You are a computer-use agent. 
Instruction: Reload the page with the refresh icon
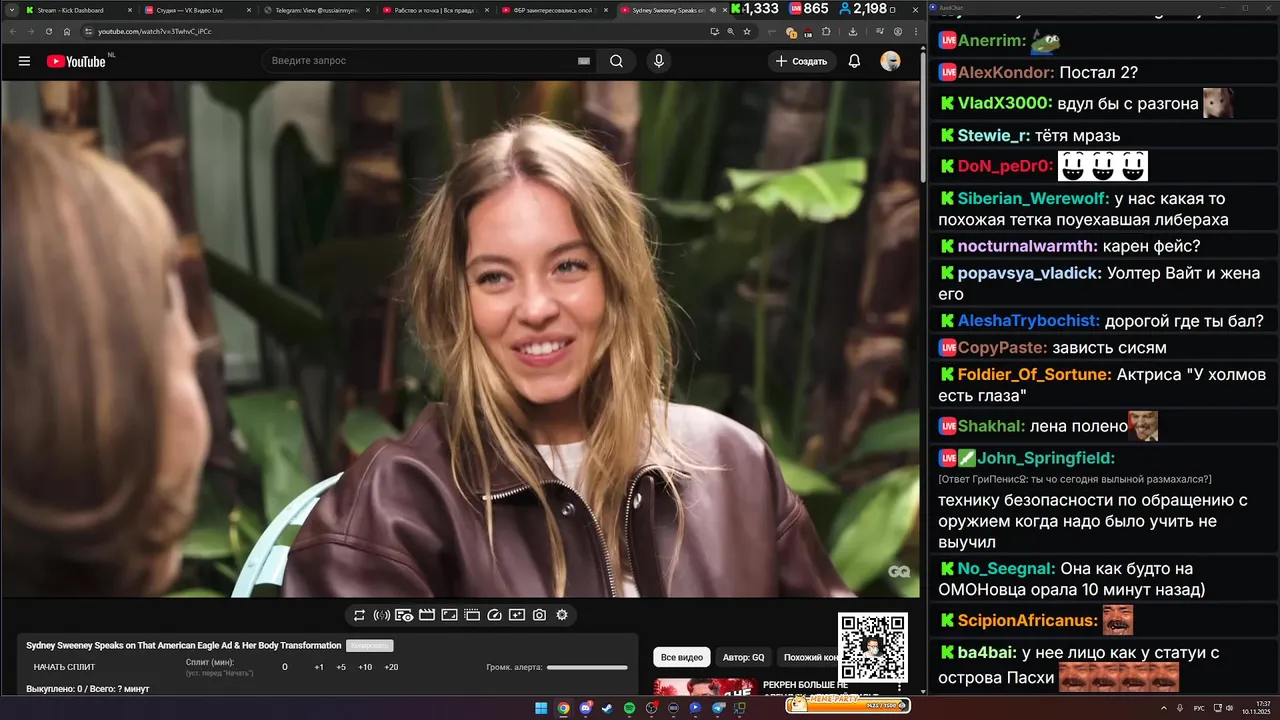point(49,31)
